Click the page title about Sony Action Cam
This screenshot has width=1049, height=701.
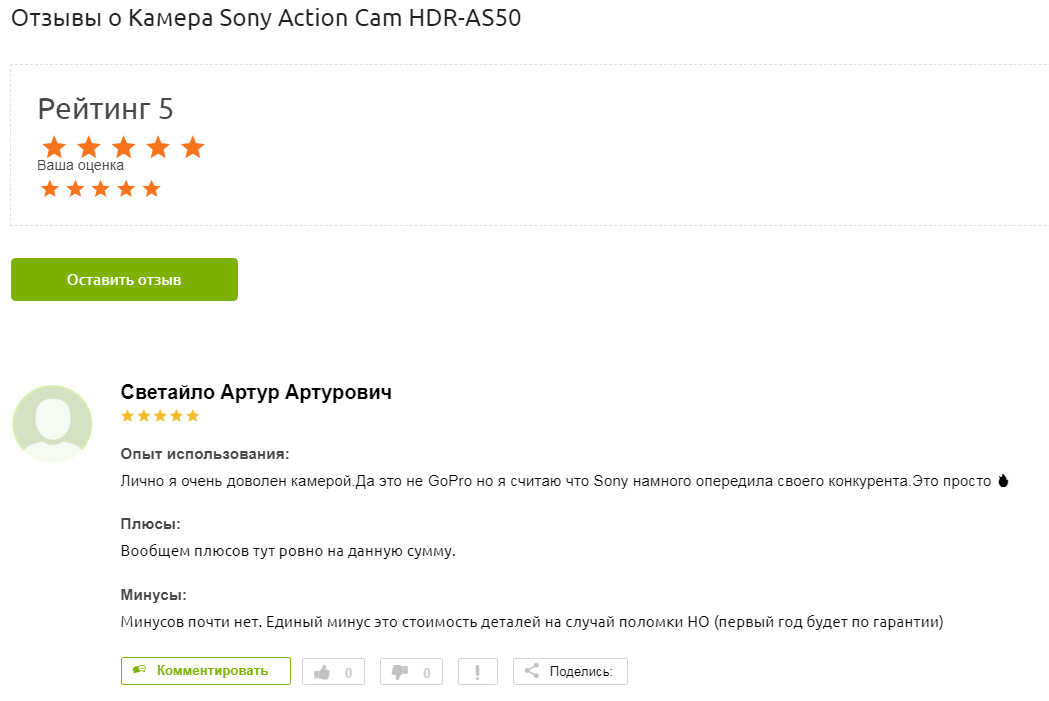pos(266,18)
